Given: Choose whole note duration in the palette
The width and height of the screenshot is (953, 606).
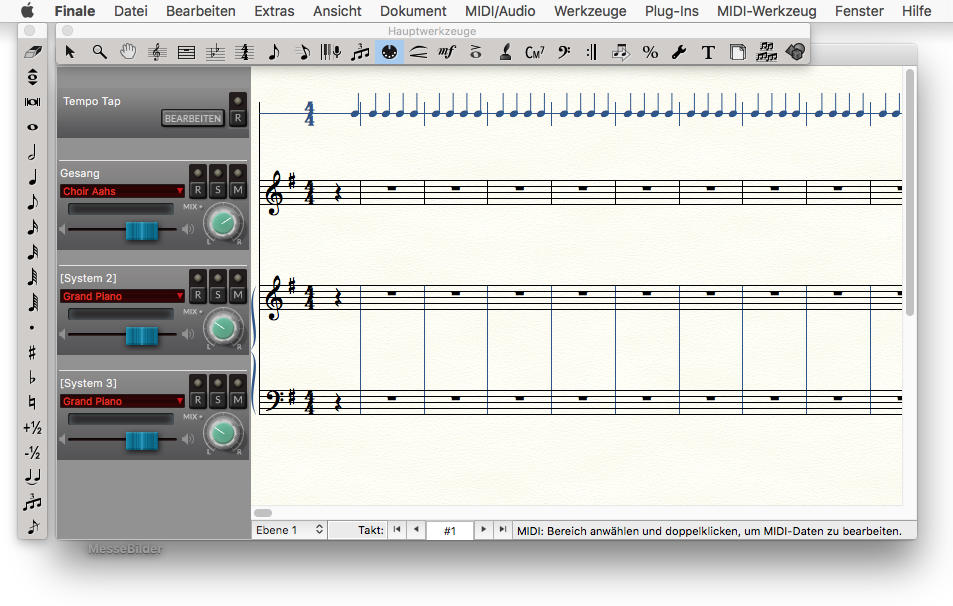Looking at the screenshot, I should pos(33,127).
